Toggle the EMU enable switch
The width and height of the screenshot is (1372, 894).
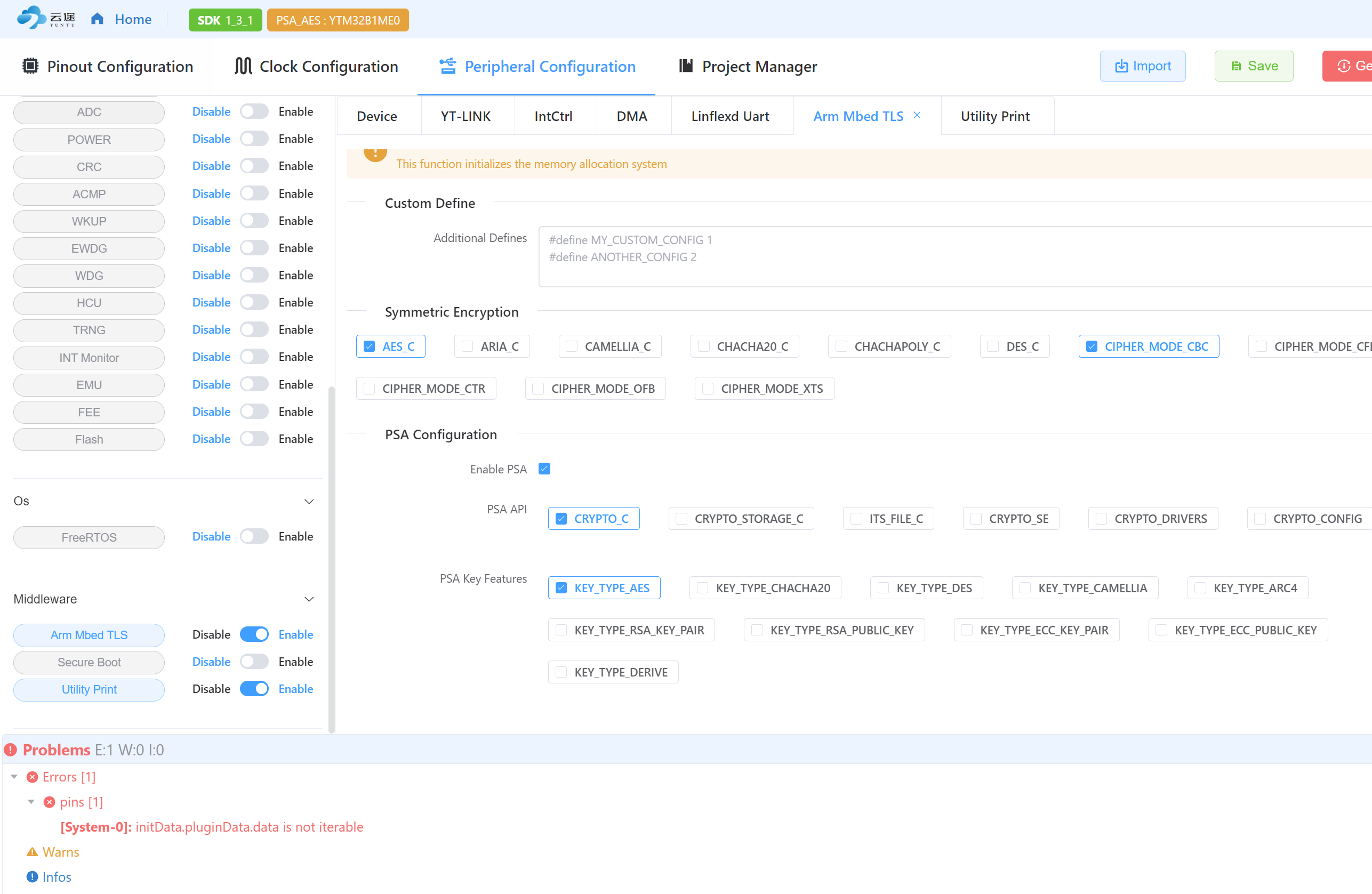coord(254,384)
